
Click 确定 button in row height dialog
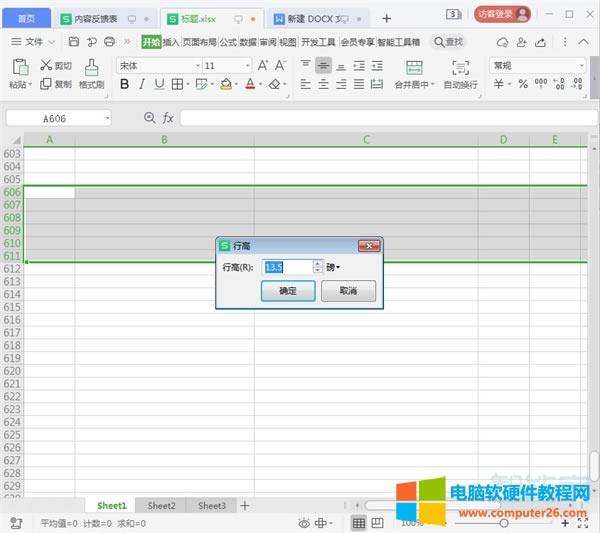(287, 291)
